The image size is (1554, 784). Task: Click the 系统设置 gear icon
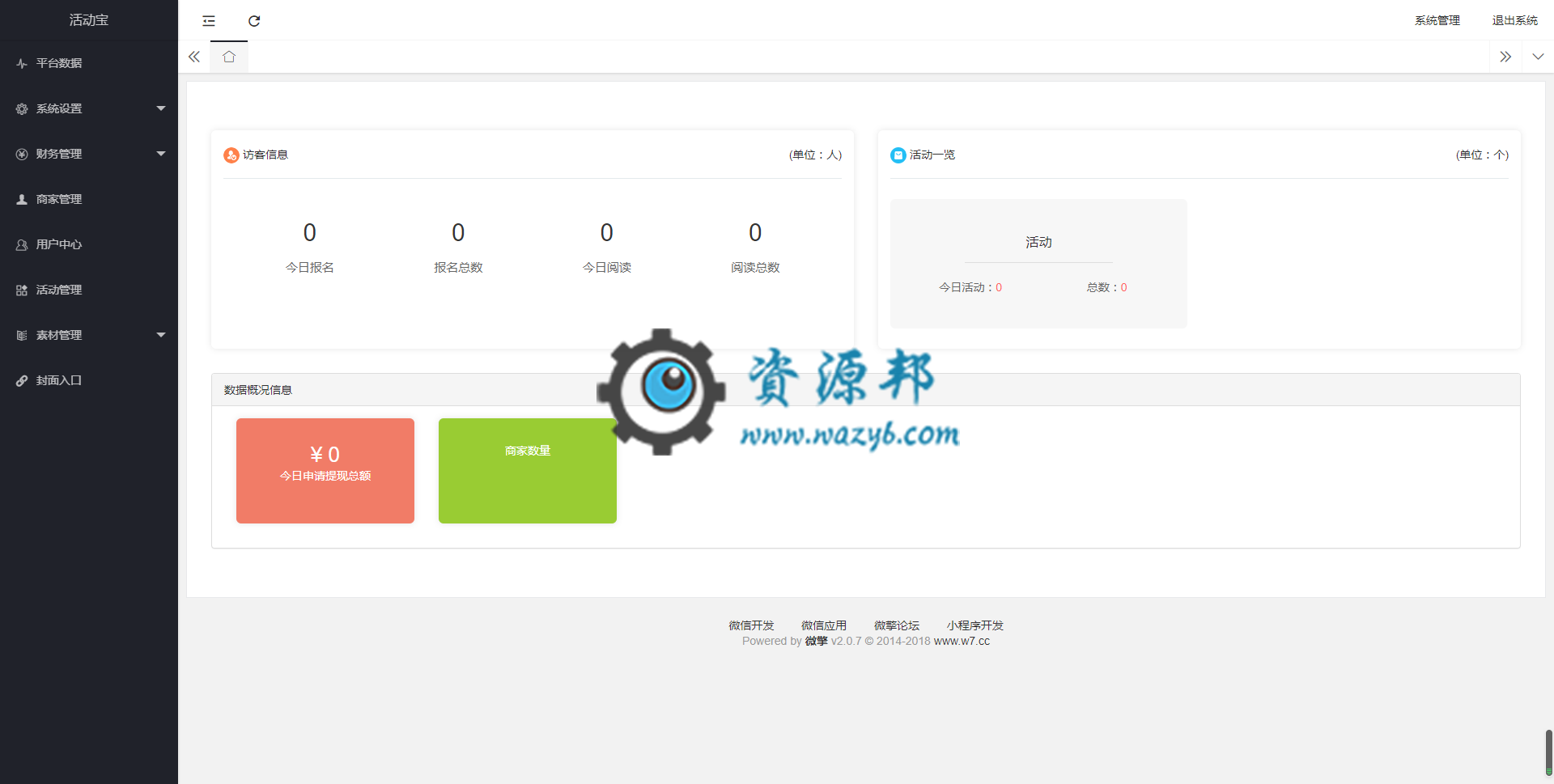[22, 108]
